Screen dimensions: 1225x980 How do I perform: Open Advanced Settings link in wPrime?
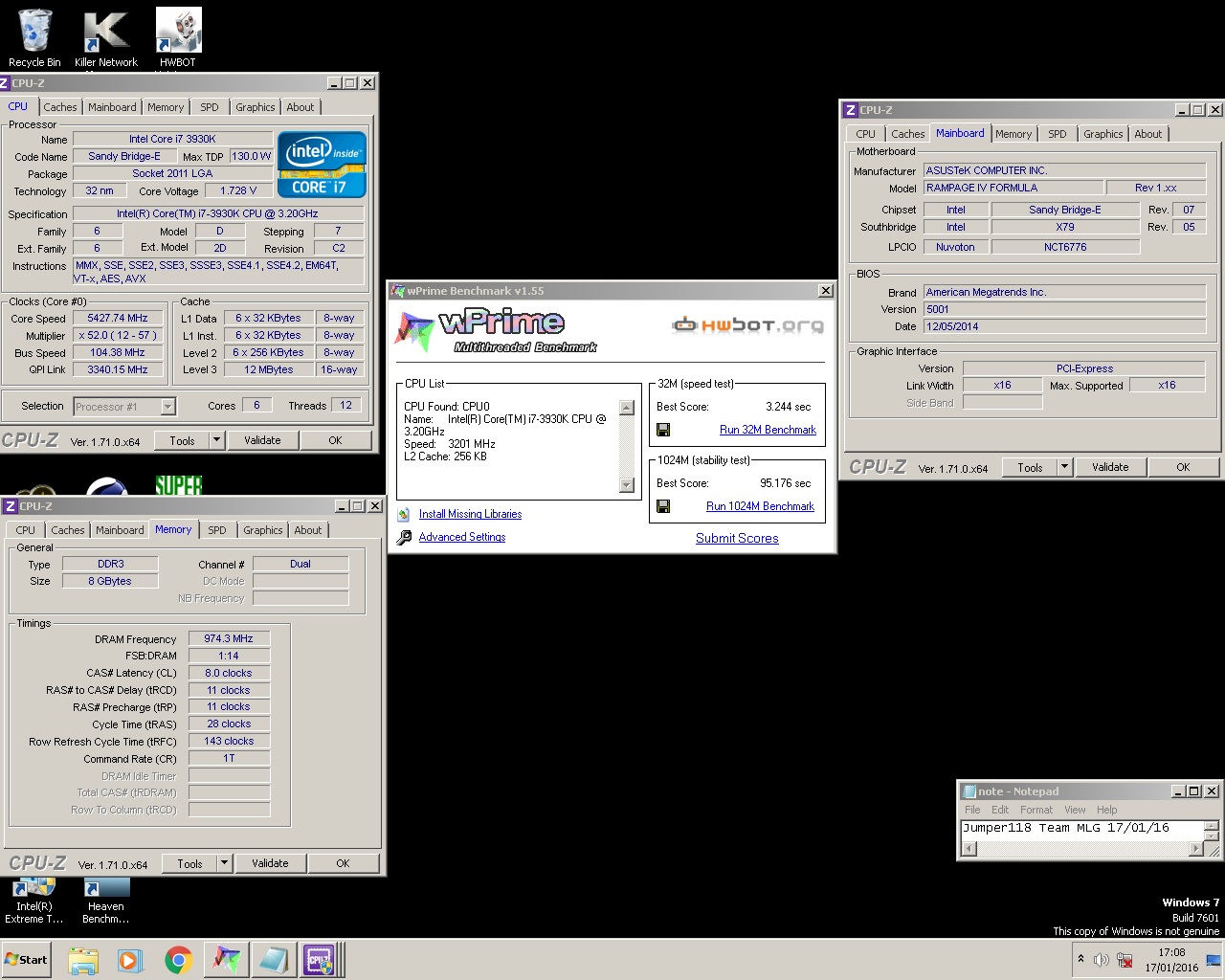(x=462, y=537)
